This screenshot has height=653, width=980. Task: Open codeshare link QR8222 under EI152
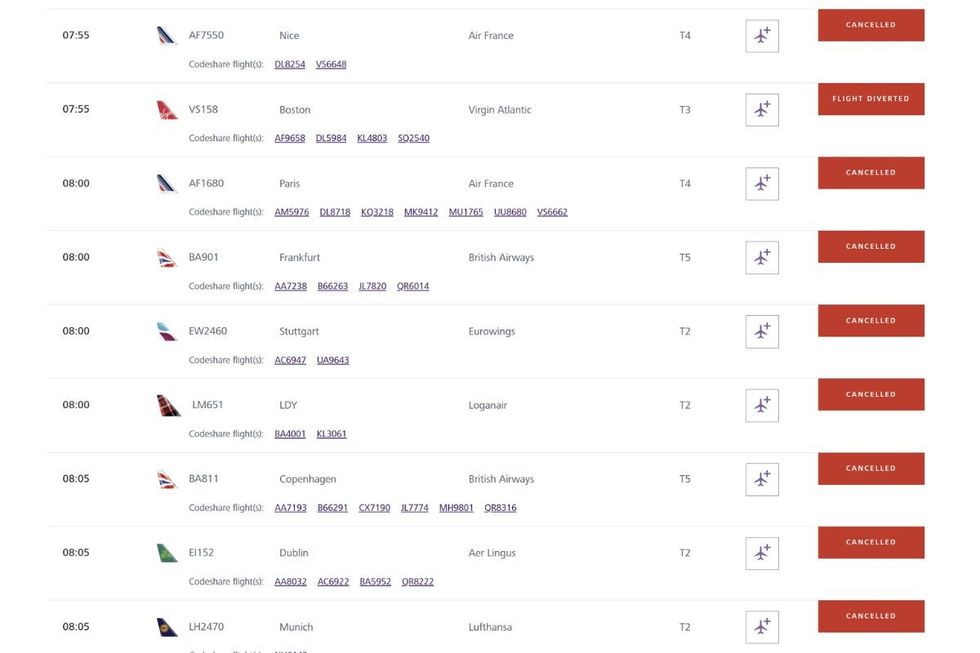pyautogui.click(x=418, y=581)
